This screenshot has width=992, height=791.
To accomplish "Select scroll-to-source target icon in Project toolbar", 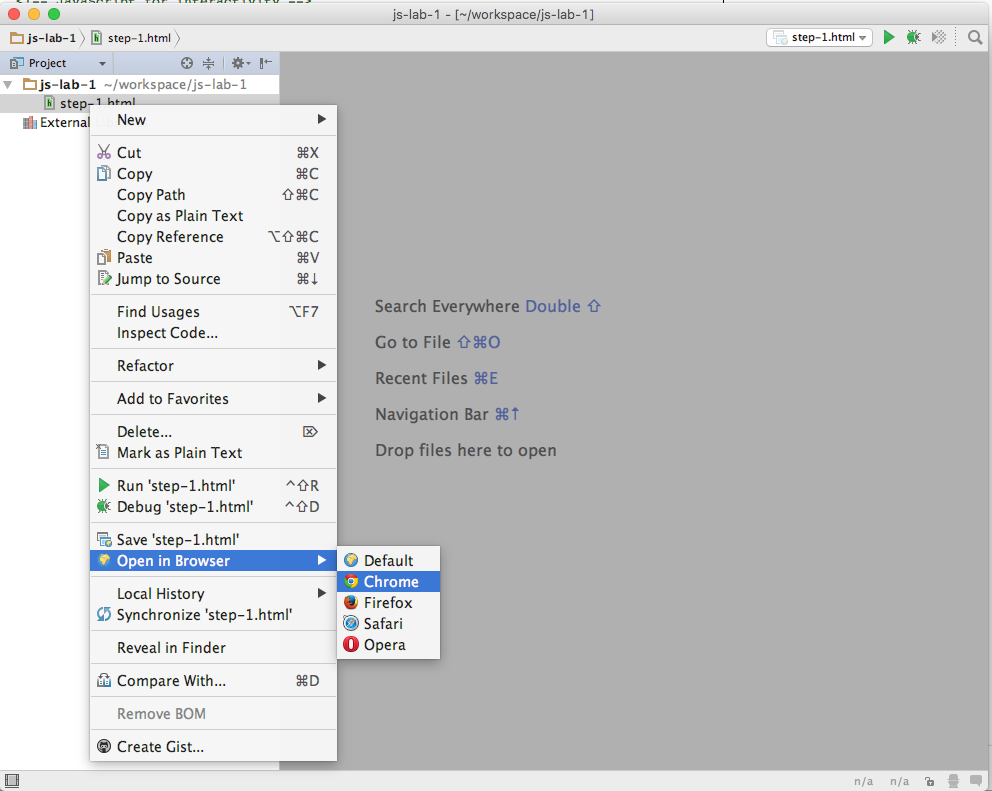I will (x=186, y=64).
